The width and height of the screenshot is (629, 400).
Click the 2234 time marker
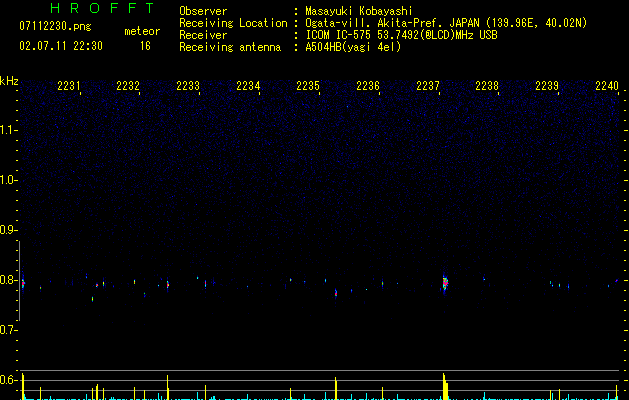tap(248, 86)
